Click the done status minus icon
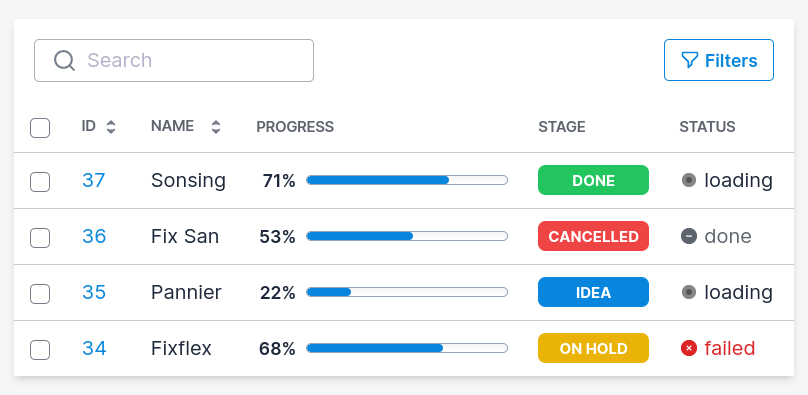Screen dimensions: 808x395 click(x=689, y=236)
